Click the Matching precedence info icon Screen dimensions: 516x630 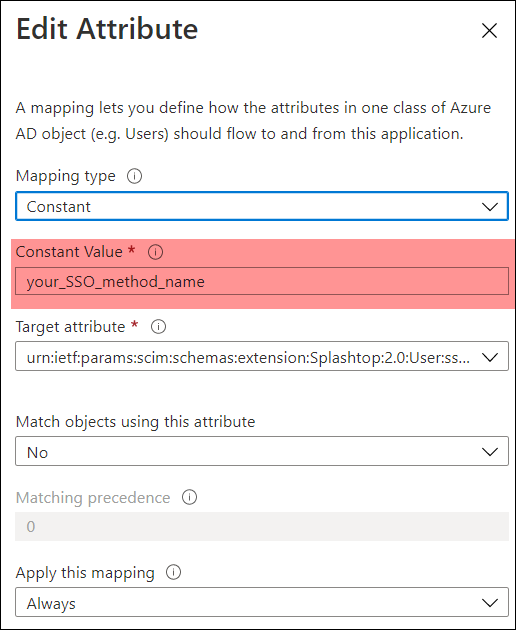tap(189, 497)
